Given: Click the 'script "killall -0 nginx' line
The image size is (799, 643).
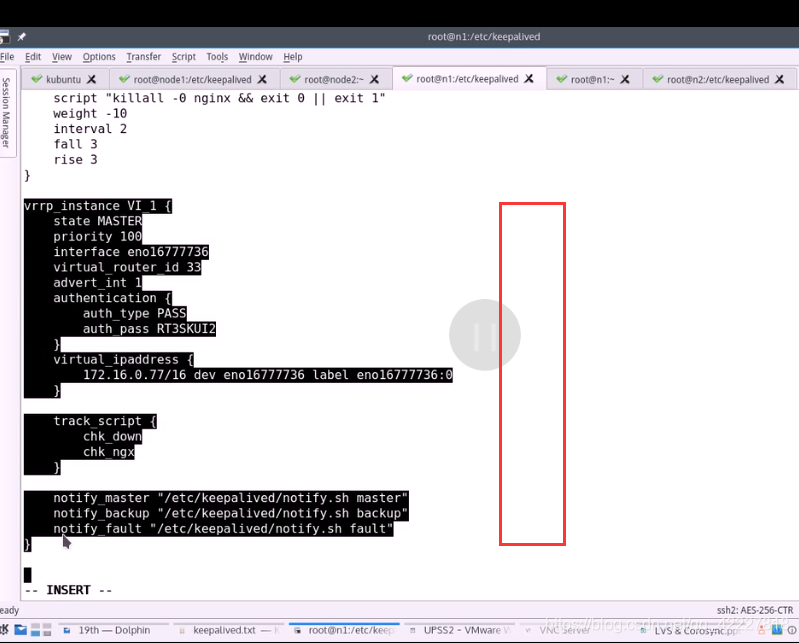Looking at the screenshot, I should click(220, 98).
